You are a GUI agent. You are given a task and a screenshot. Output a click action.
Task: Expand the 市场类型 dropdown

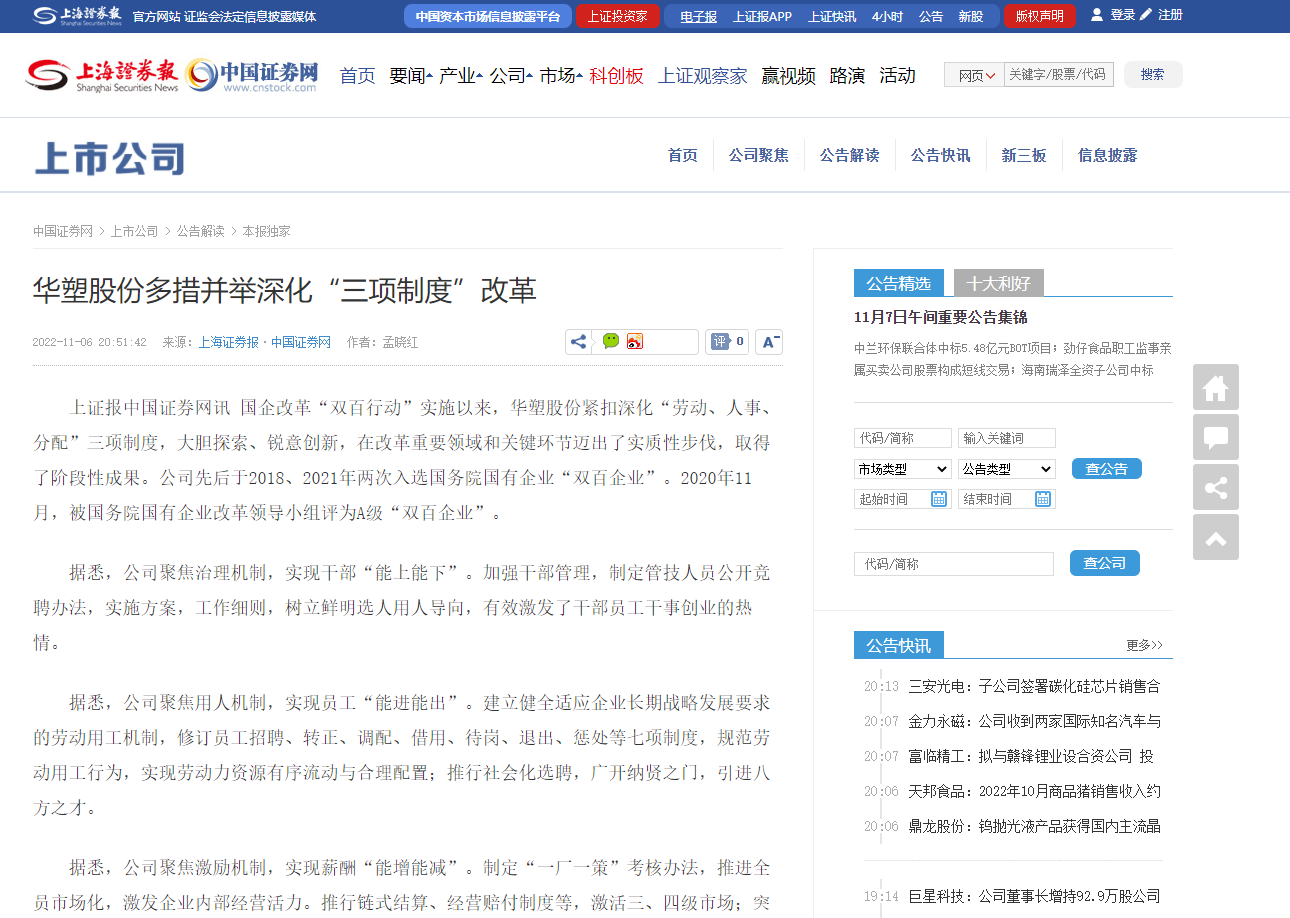(x=902, y=469)
